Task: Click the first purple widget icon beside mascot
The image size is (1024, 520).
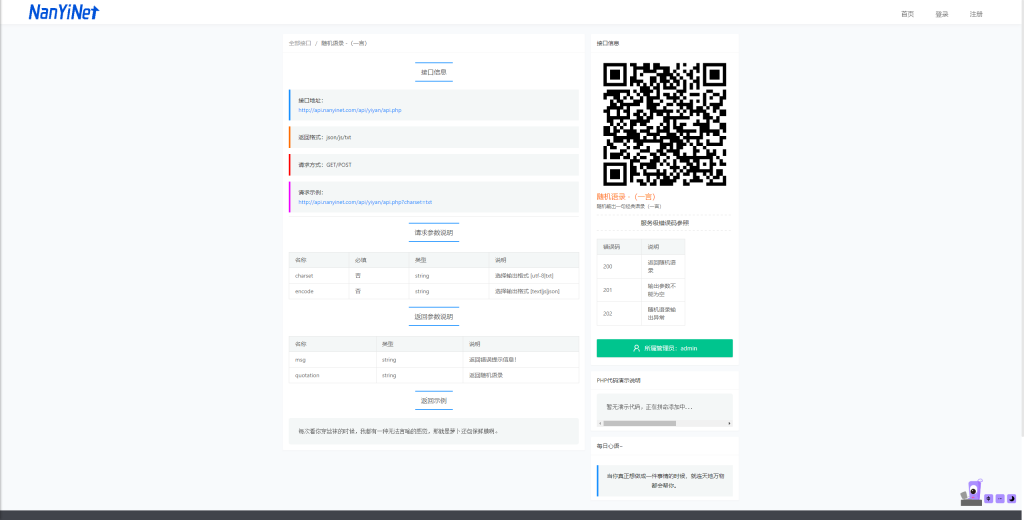Action: tap(988, 498)
